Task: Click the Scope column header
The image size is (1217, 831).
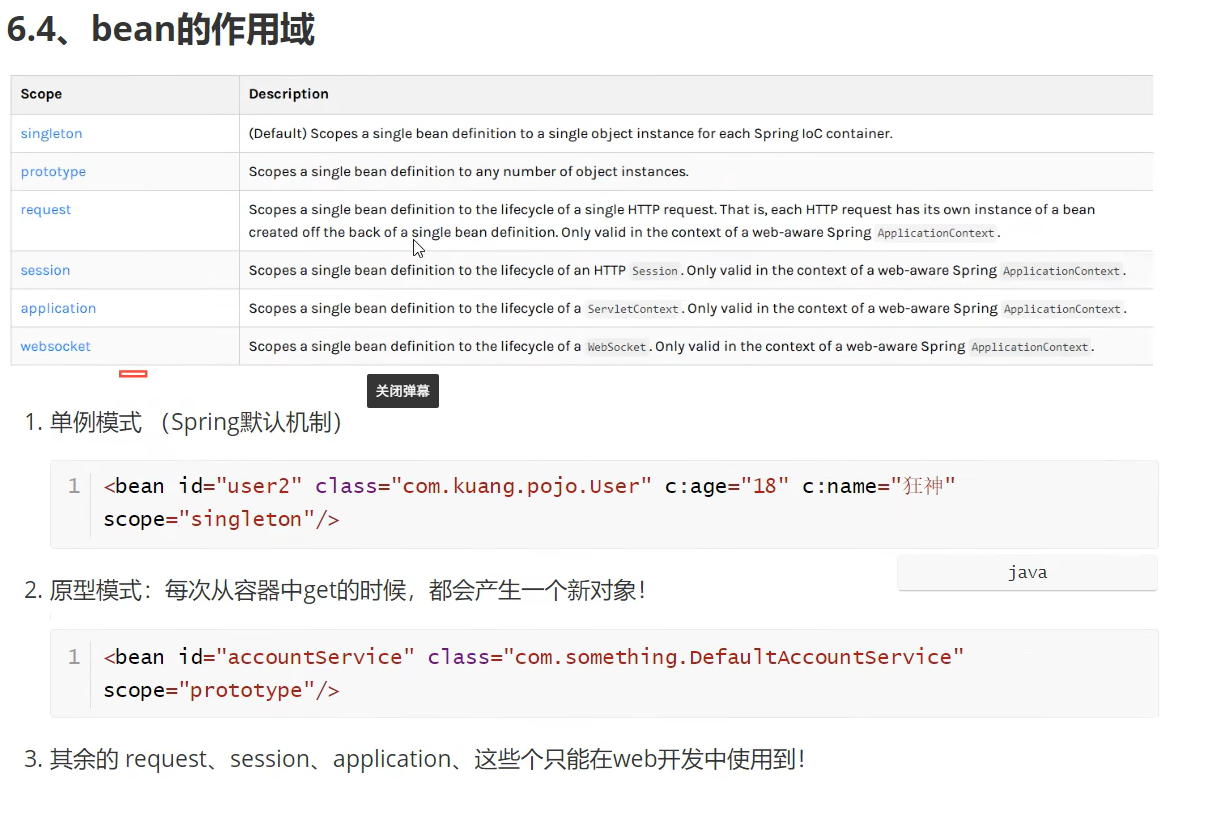Action: coord(41,94)
